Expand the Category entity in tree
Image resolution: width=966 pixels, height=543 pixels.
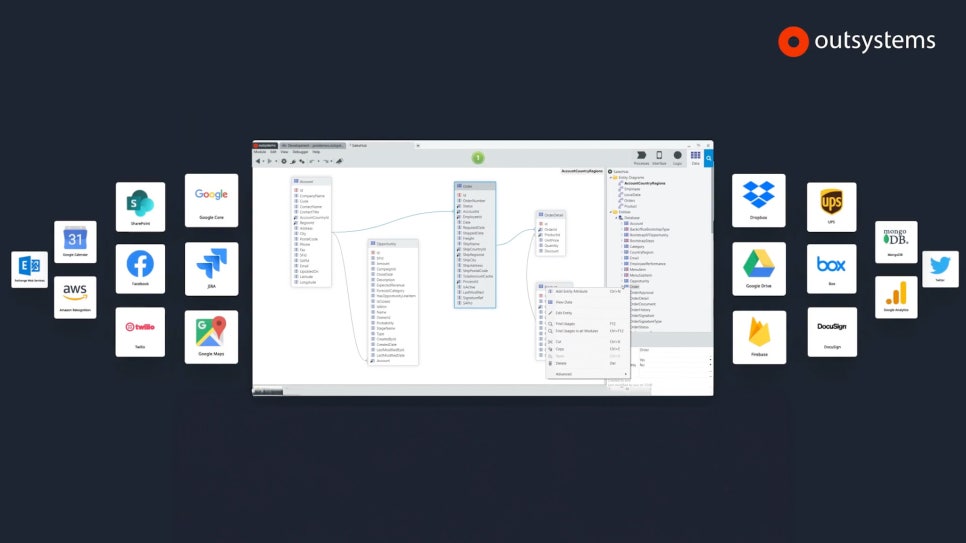621,247
